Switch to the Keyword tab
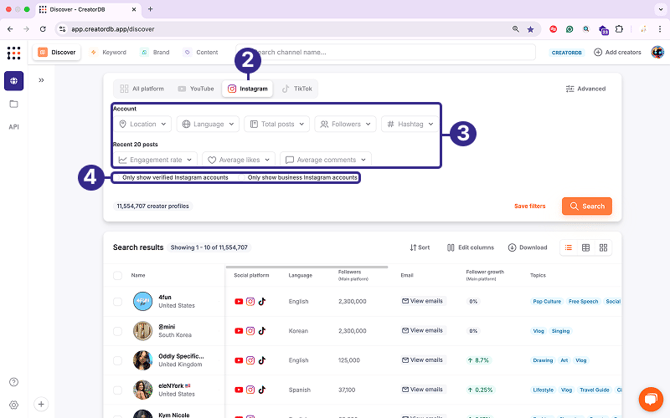The width and height of the screenshot is (670, 418). (109, 52)
